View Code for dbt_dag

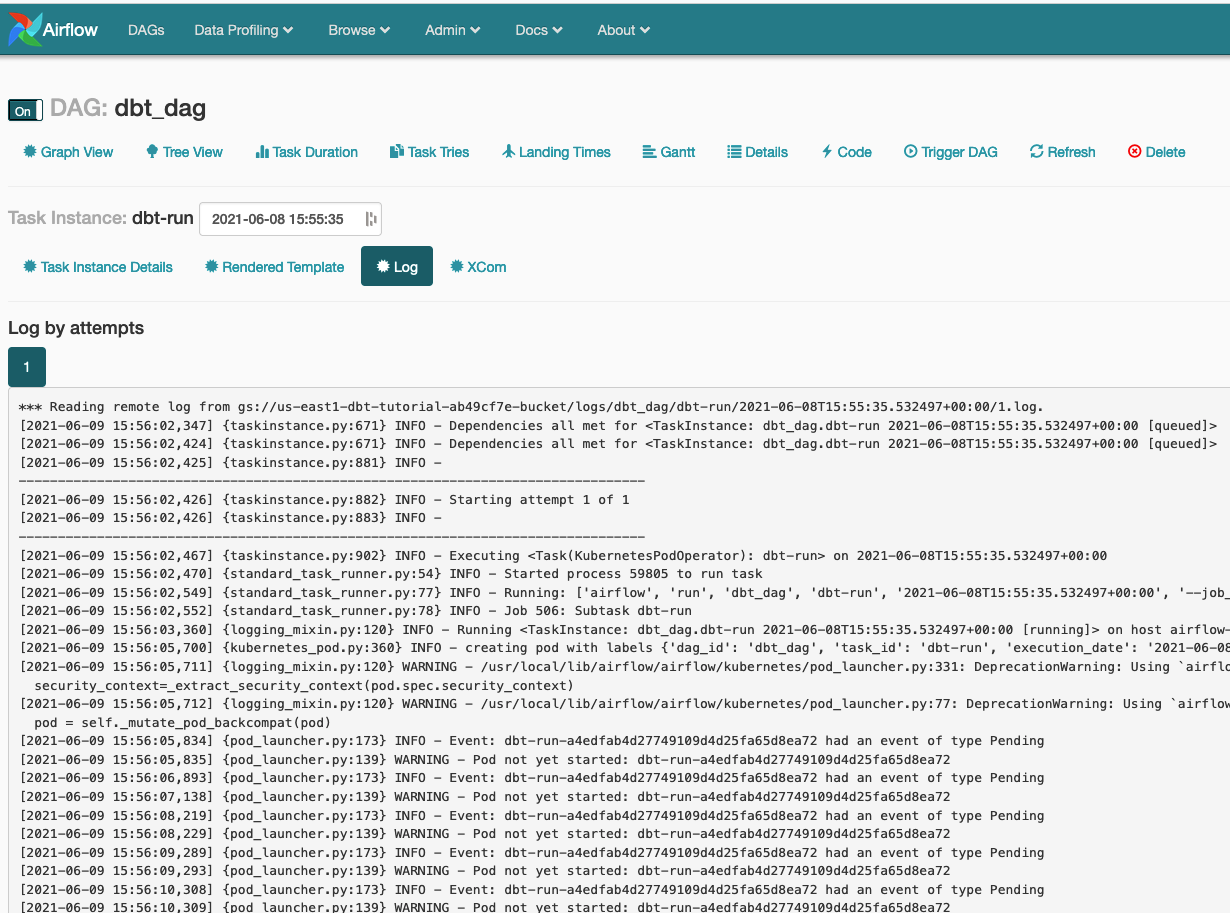point(846,152)
